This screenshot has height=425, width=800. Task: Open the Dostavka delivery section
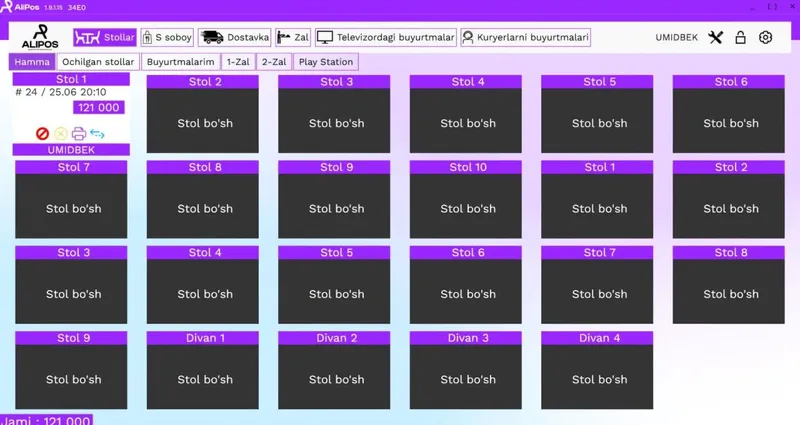[234, 37]
